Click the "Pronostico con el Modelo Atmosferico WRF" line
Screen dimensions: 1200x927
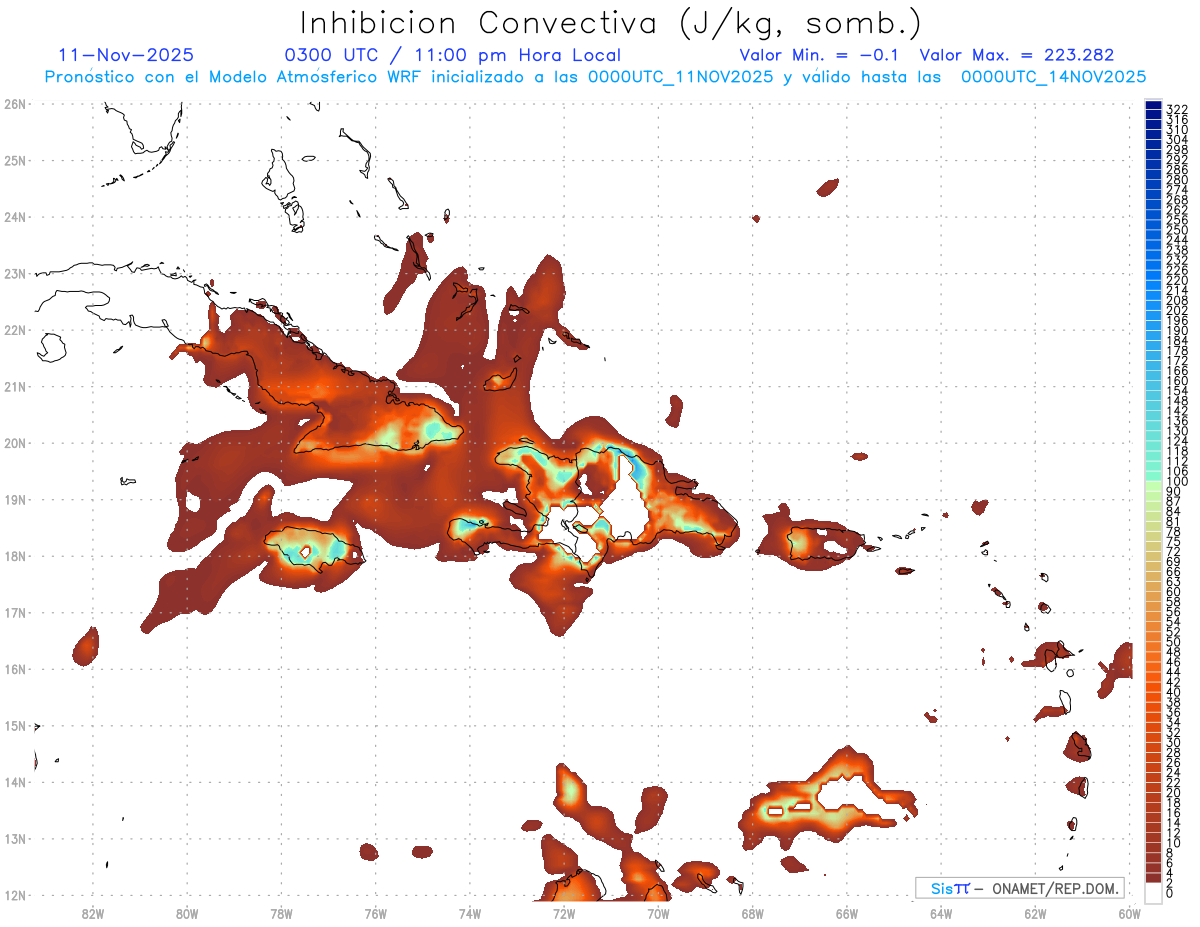coord(595,77)
